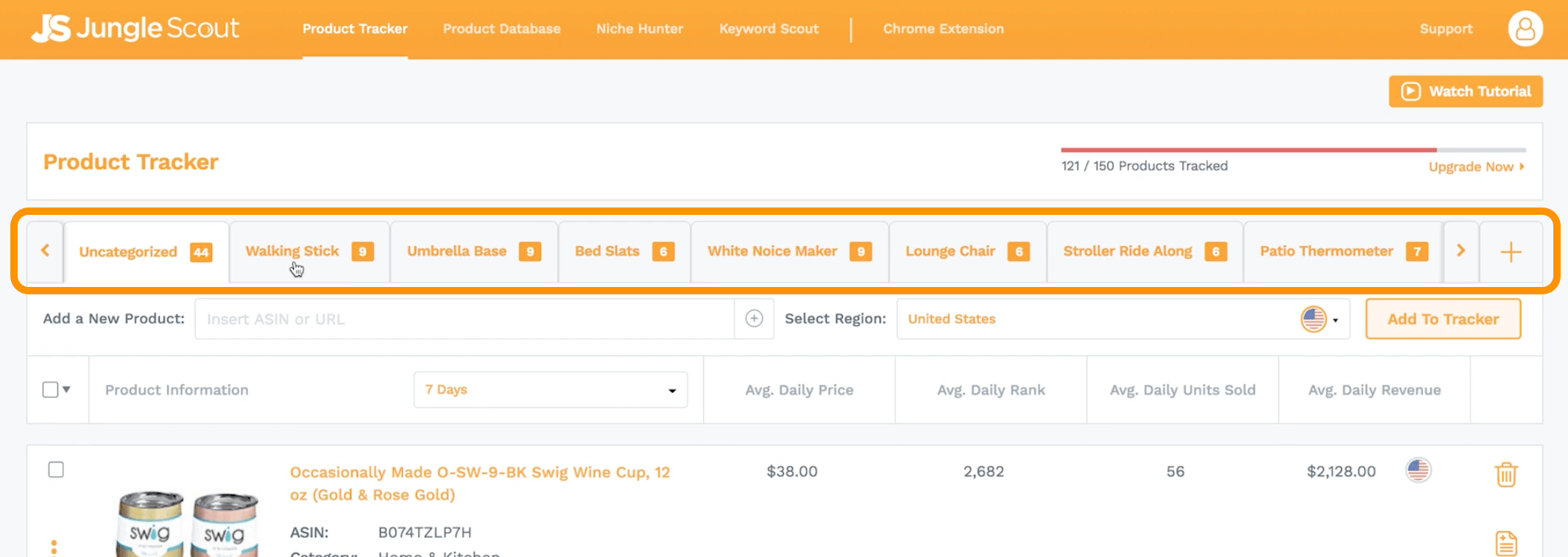Open the Umbrella Base tab
Viewport: 1568px width, 557px height.
click(x=474, y=252)
